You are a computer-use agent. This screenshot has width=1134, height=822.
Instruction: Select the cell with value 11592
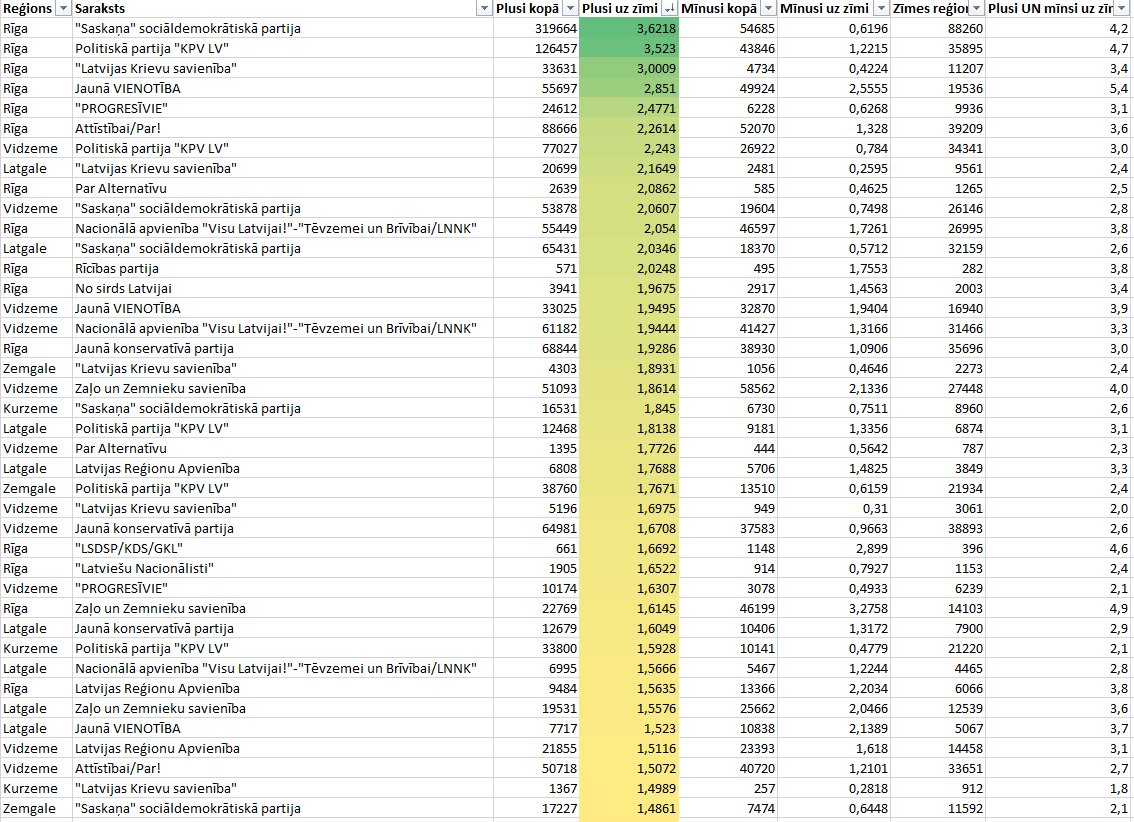pos(938,808)
